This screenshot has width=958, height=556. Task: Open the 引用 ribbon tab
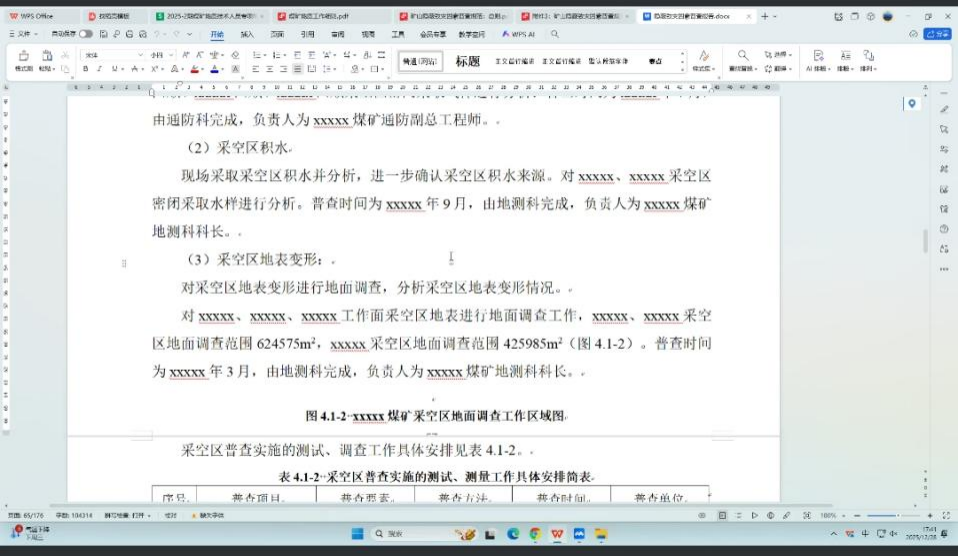(x=307, y=34)
